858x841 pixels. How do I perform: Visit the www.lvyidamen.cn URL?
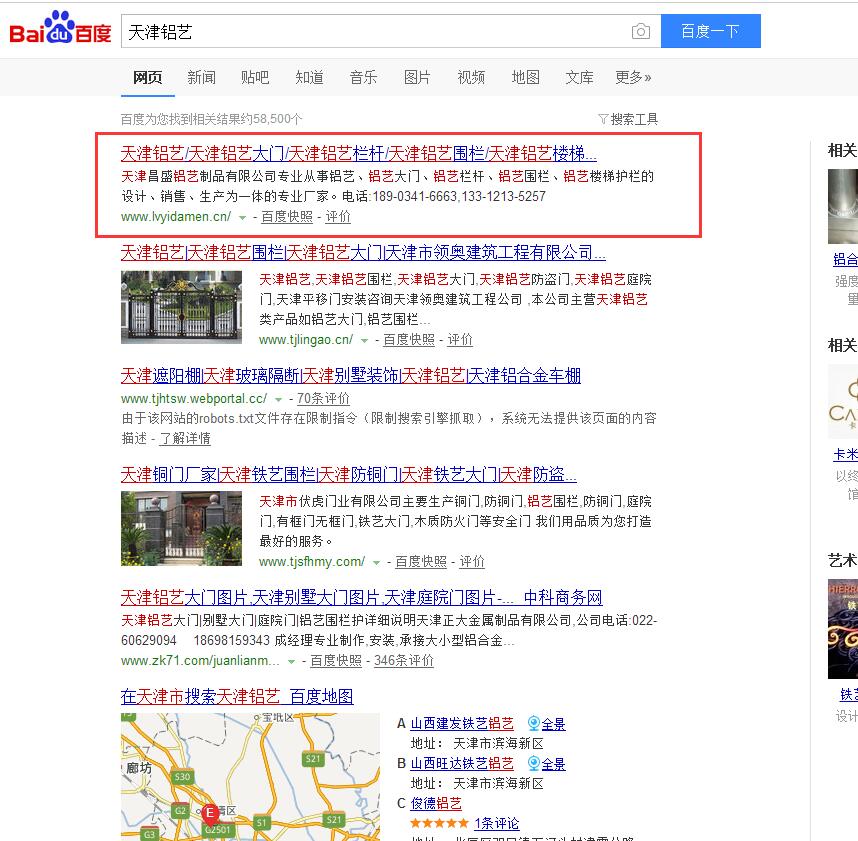pyautogui.click(x=176, y=217)
